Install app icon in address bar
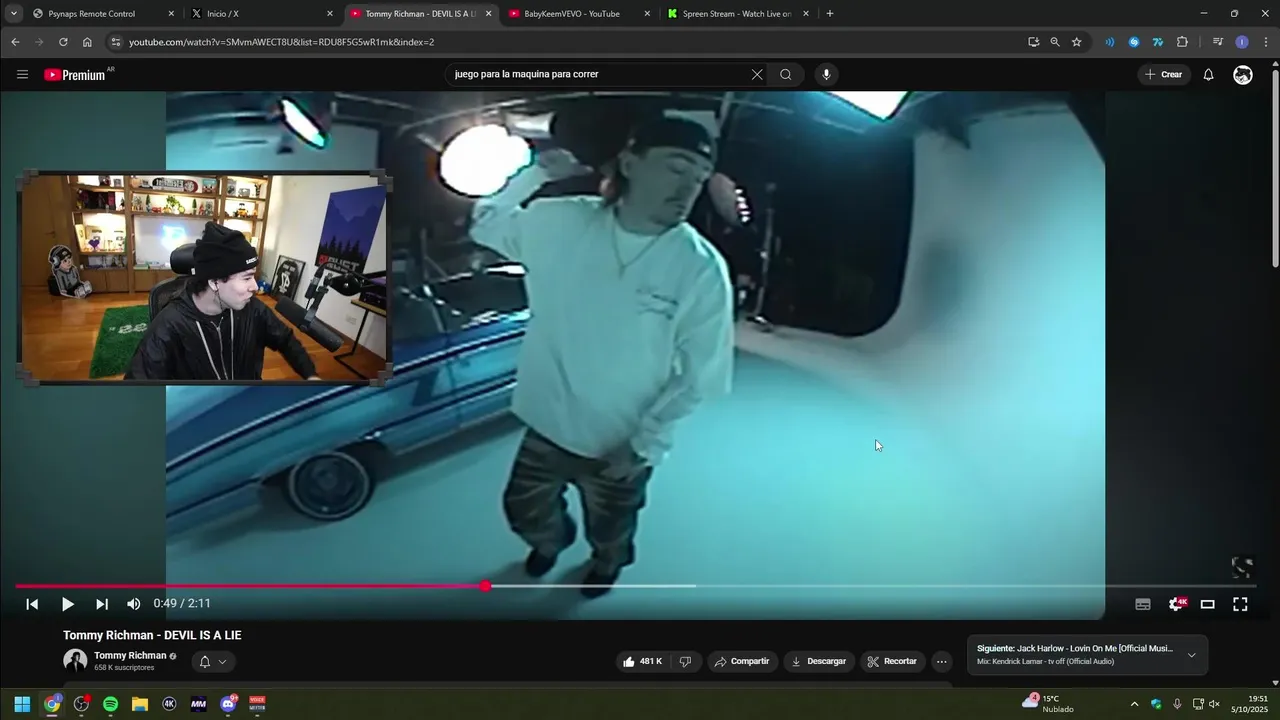This screenshot has width=1280, height=720. [1033, 42]
